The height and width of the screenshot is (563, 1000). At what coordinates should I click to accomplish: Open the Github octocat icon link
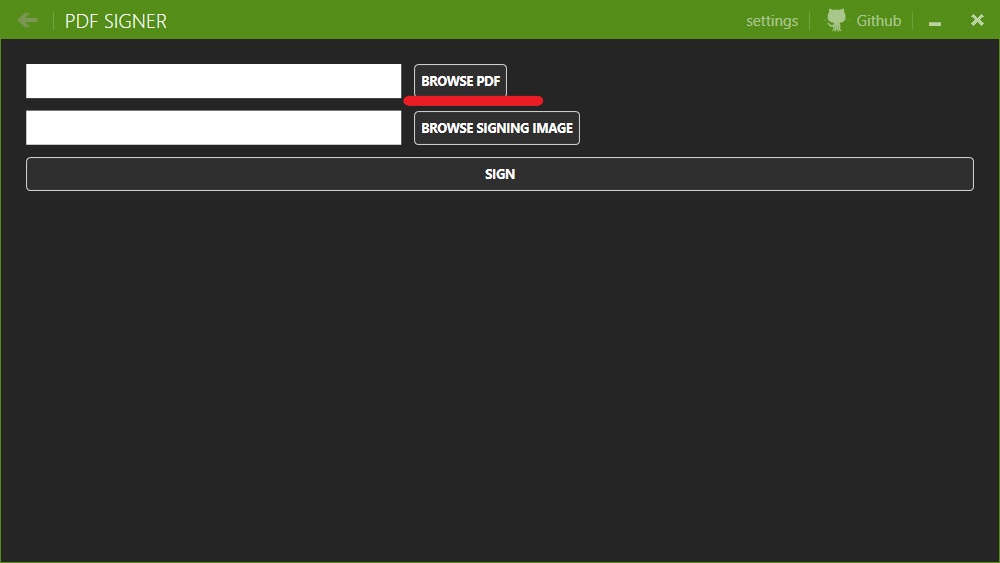pyautogui.click(x=836, y=20)
